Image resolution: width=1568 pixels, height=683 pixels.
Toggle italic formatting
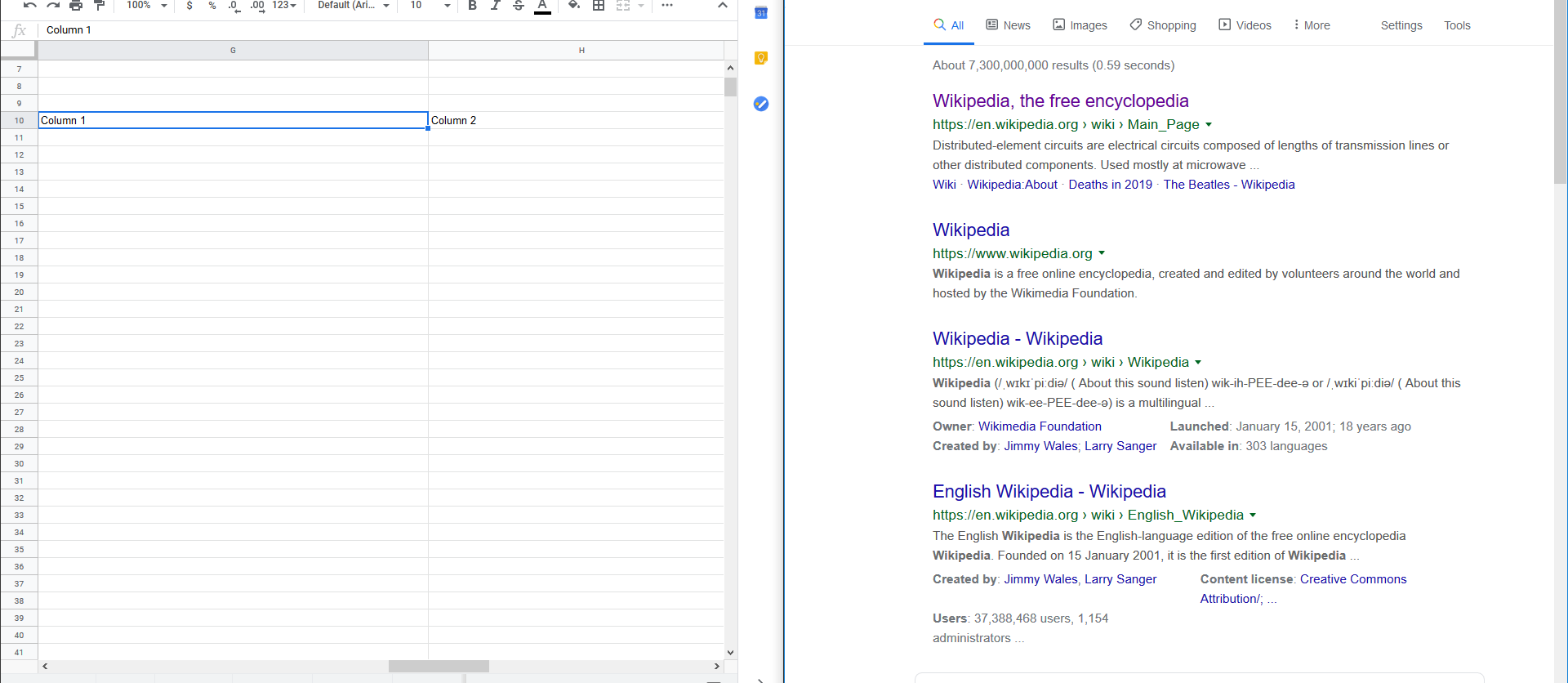pyautogui.click(x=495, y=5)
